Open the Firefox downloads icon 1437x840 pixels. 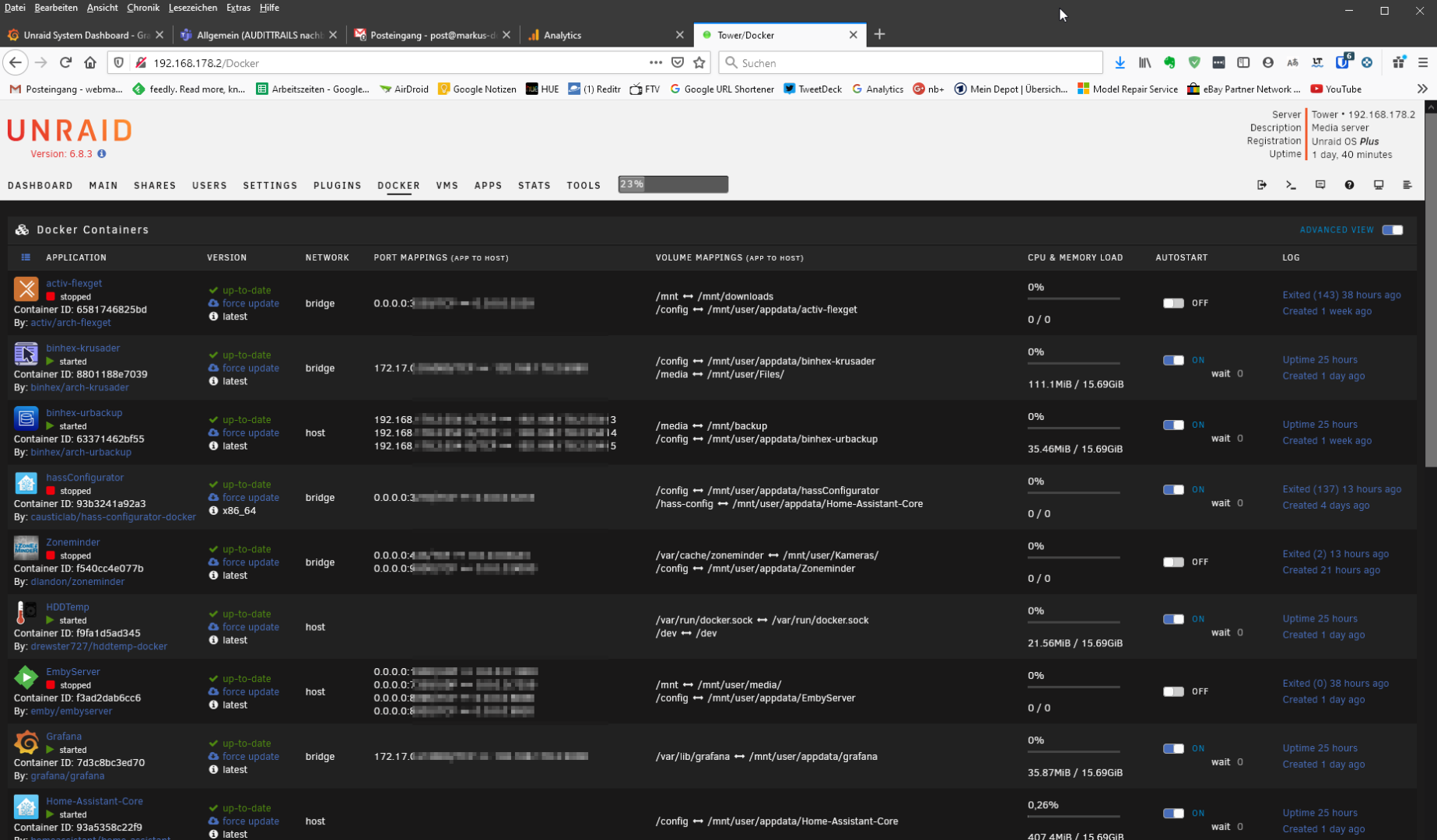click(1120, 62)
